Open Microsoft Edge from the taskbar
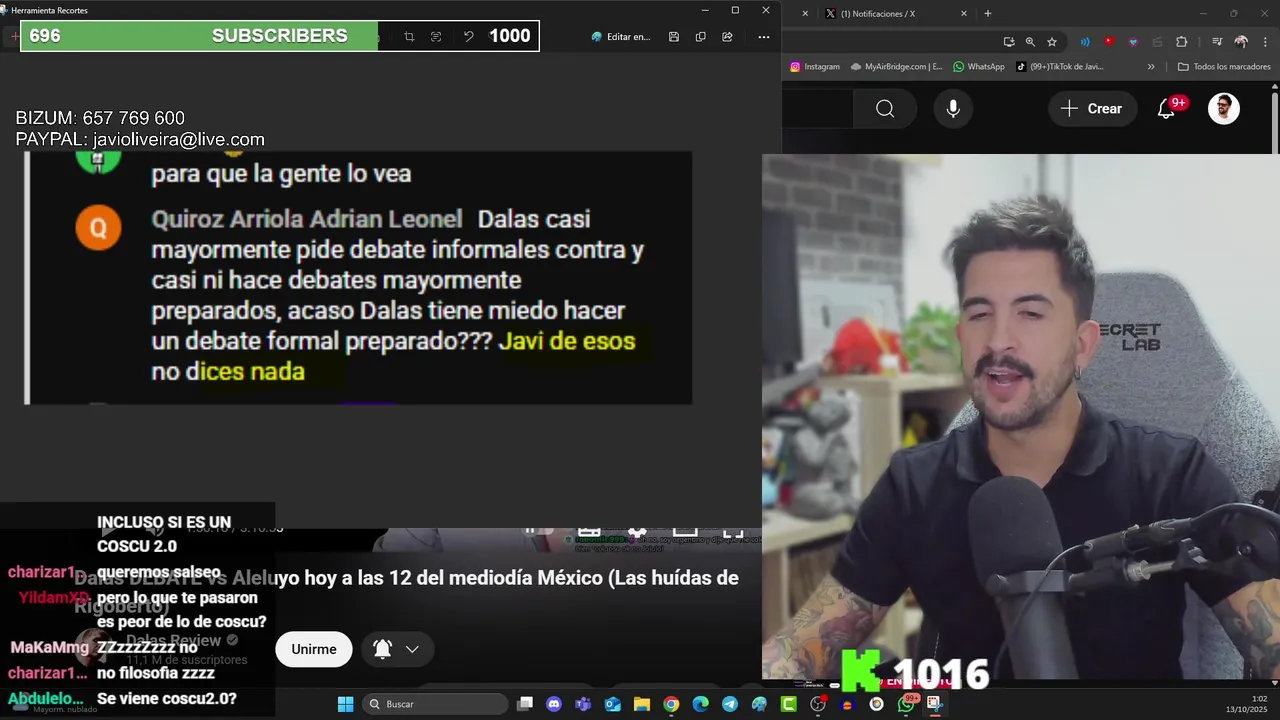 (700, 704)
